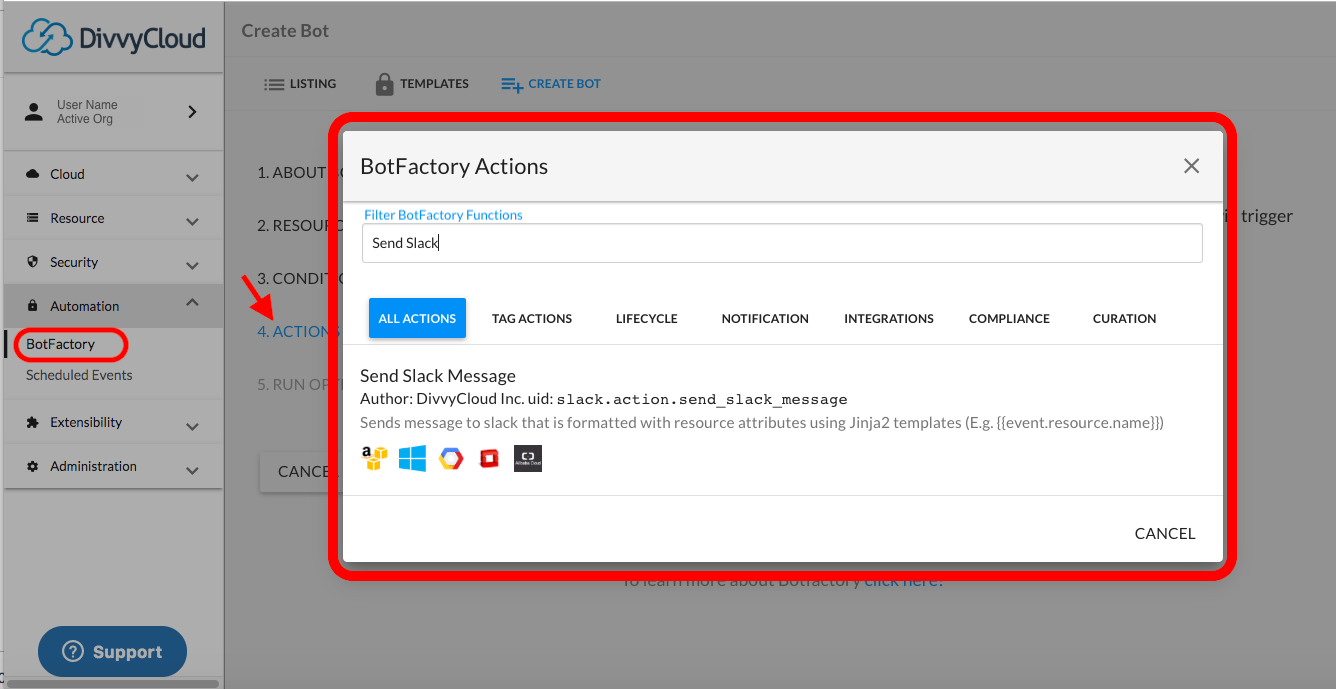1336x689 pixels.
Task: Click the DivvyCloud logo
Action: (x=113, y=37)
